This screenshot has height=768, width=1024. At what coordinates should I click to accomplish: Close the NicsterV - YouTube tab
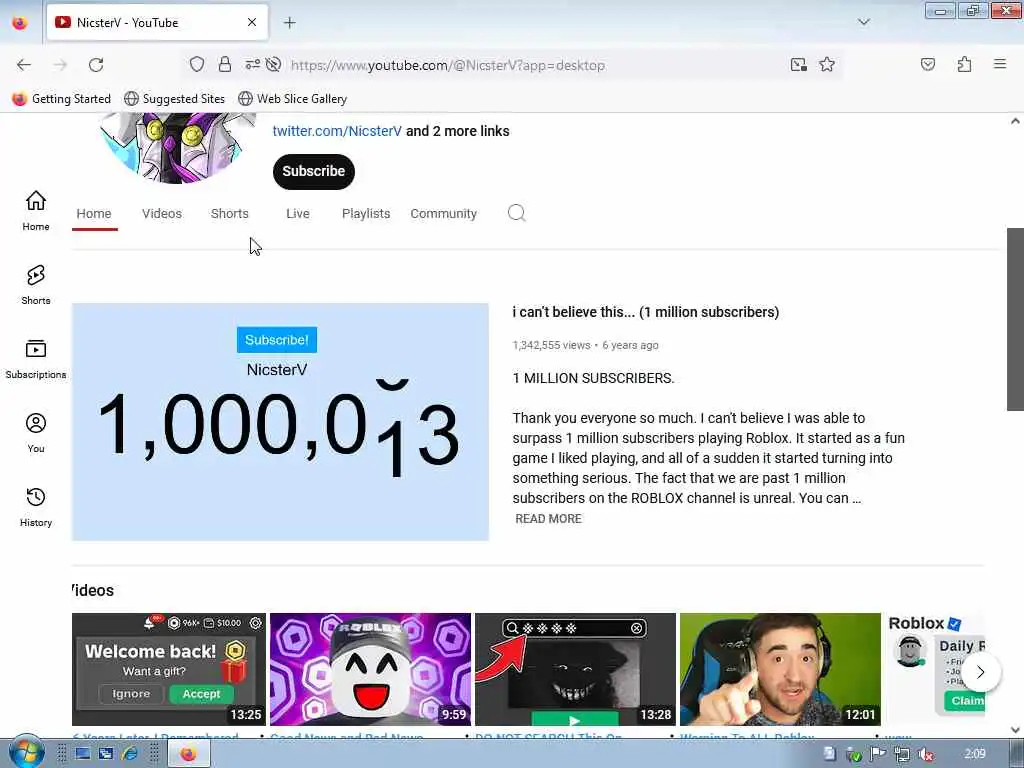252,22
